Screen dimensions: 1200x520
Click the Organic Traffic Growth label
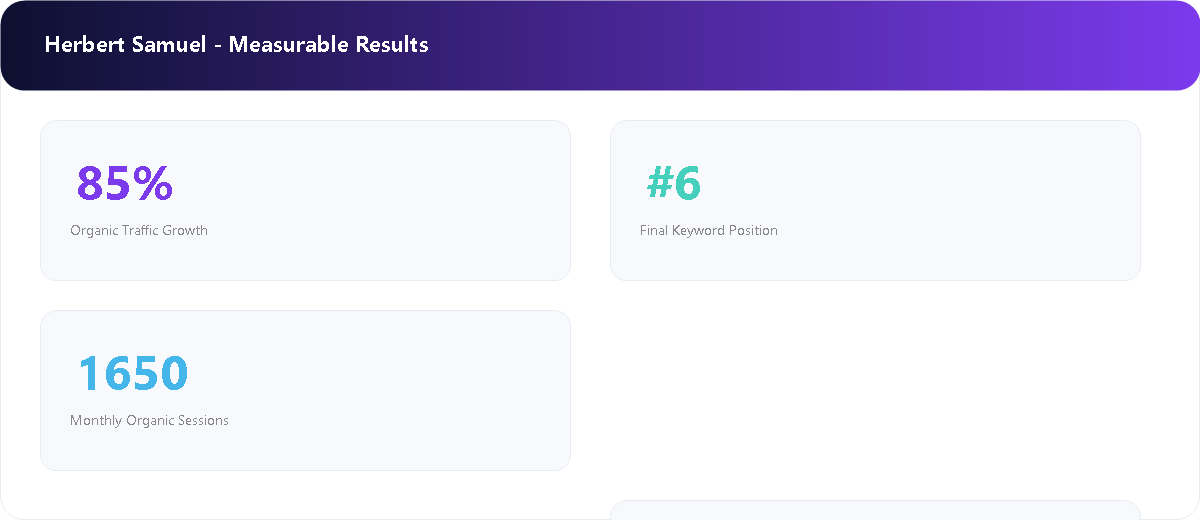click(x=139, y=230)
